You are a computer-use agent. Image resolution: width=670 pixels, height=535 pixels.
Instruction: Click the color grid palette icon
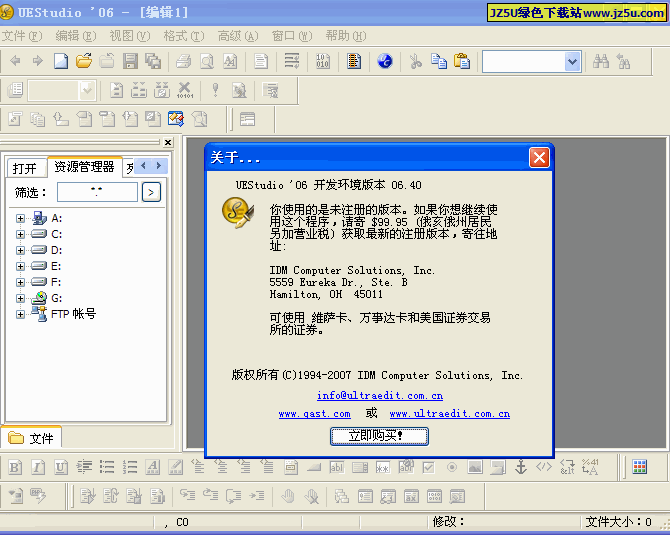(x=639, y=467)
